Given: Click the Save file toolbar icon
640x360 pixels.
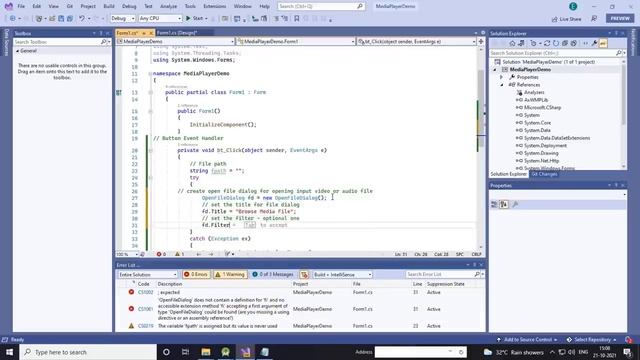Looking at the screenshot, I should tap(61, 18).
